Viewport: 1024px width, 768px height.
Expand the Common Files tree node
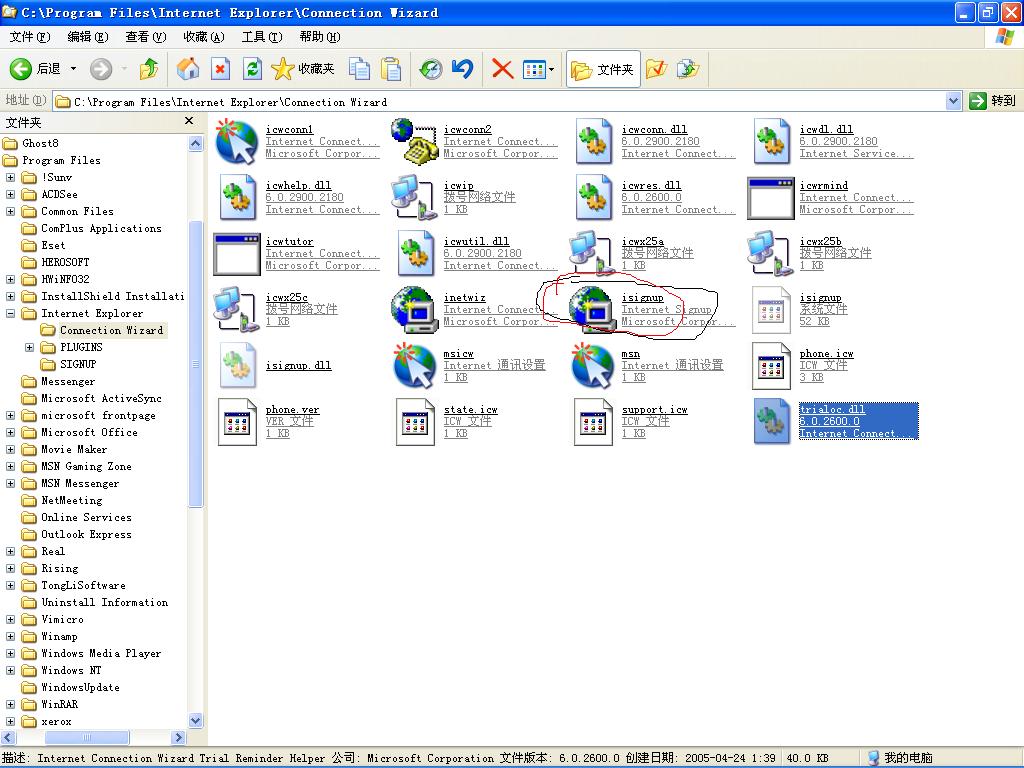(x=10, y=212)
